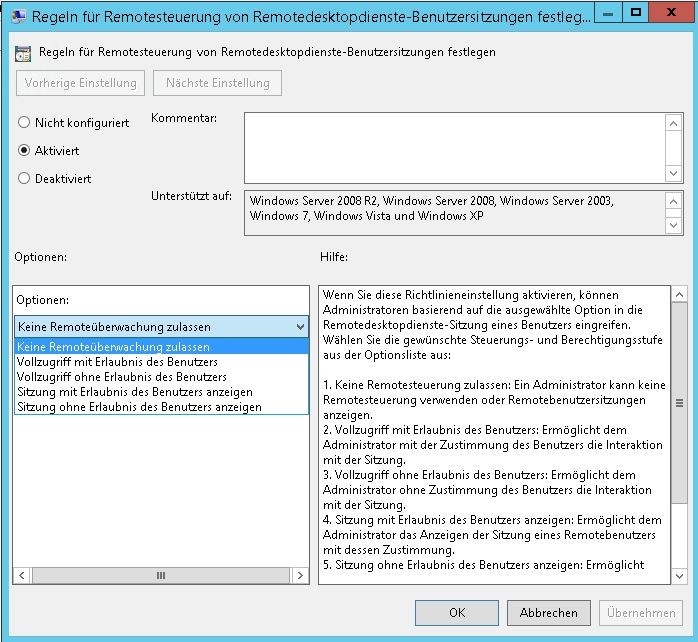Click the options panel left scroll arrow
Viewport: 698px width, 642px height.
[x=22, y=576]
